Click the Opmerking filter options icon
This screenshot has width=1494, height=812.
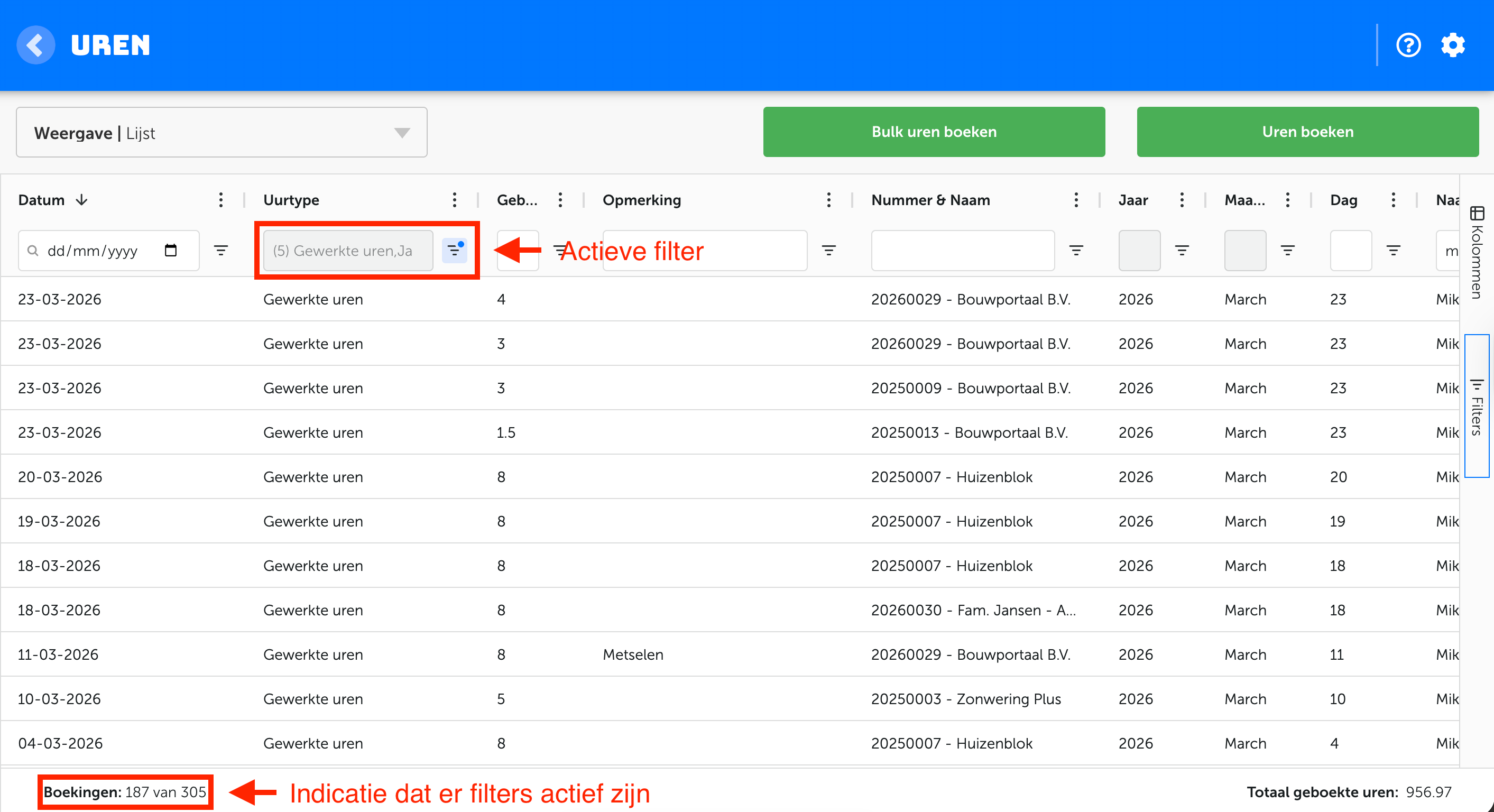coord(829,250)
